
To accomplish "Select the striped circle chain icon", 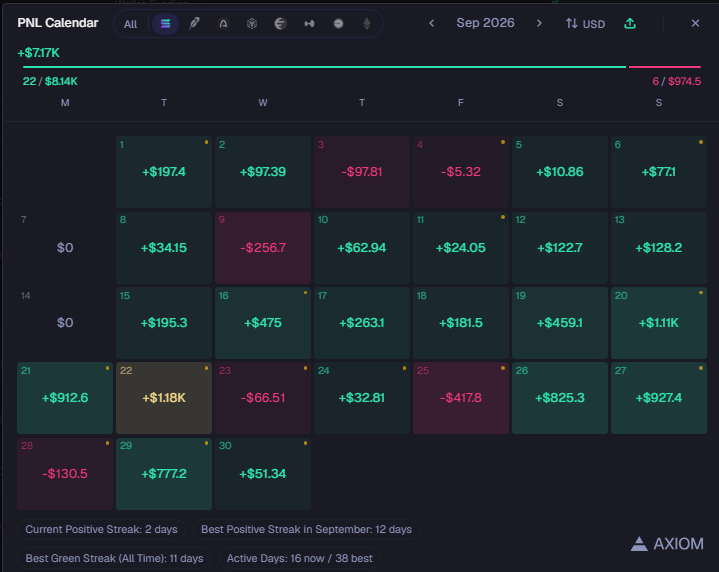I will pos(280,23).
